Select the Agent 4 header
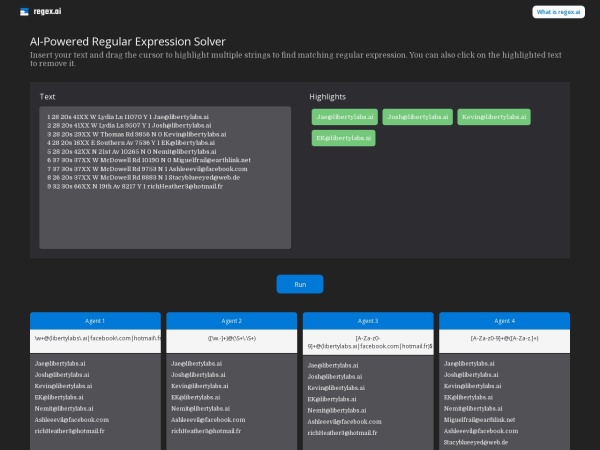The height and width of the screenshot is (450, 600). pyautogui.click(x=505, y=321)
